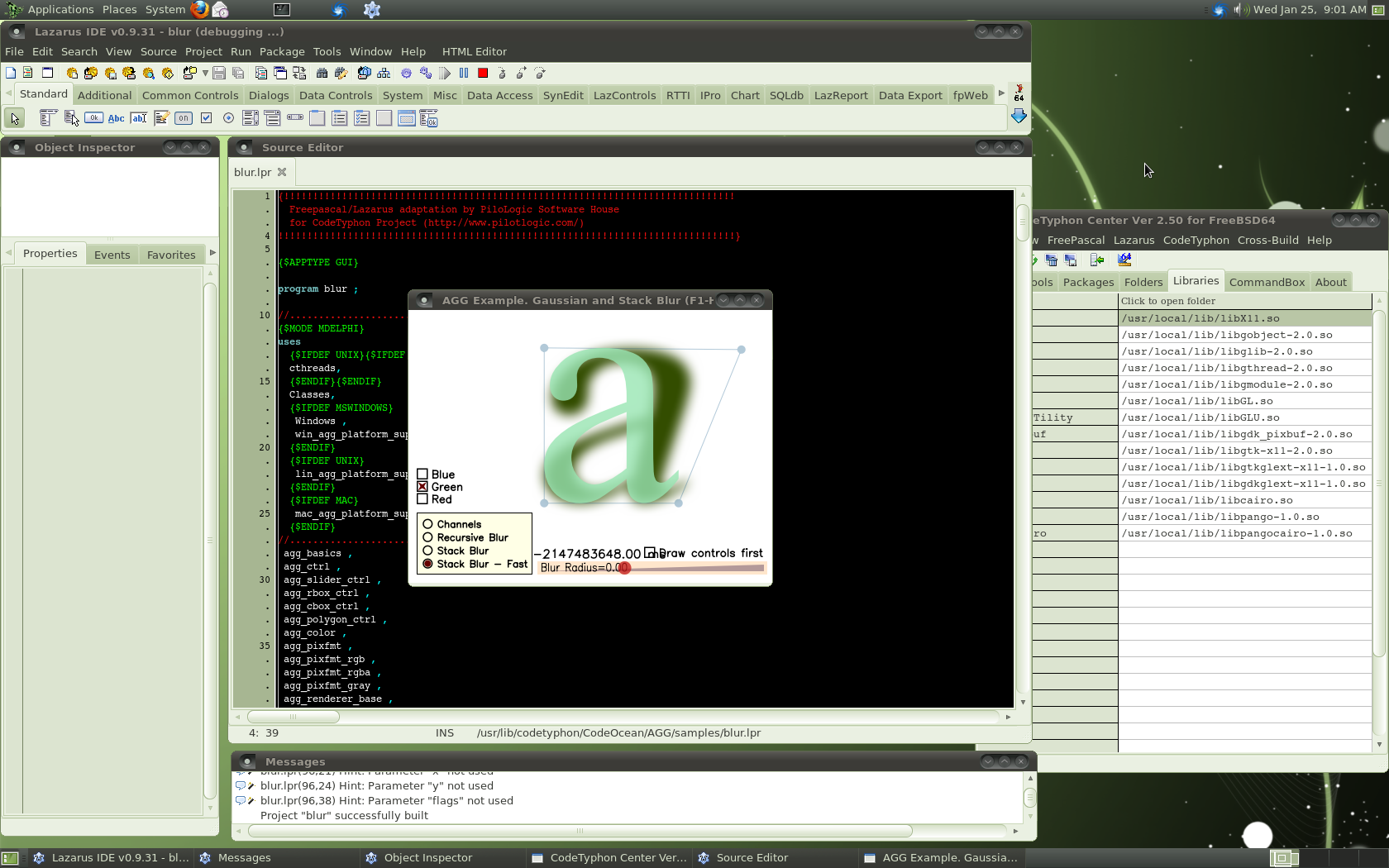The image size is (1389, 868).
Task: Uncheck the Green channel checkbox
Action: [x=422, y=487]
